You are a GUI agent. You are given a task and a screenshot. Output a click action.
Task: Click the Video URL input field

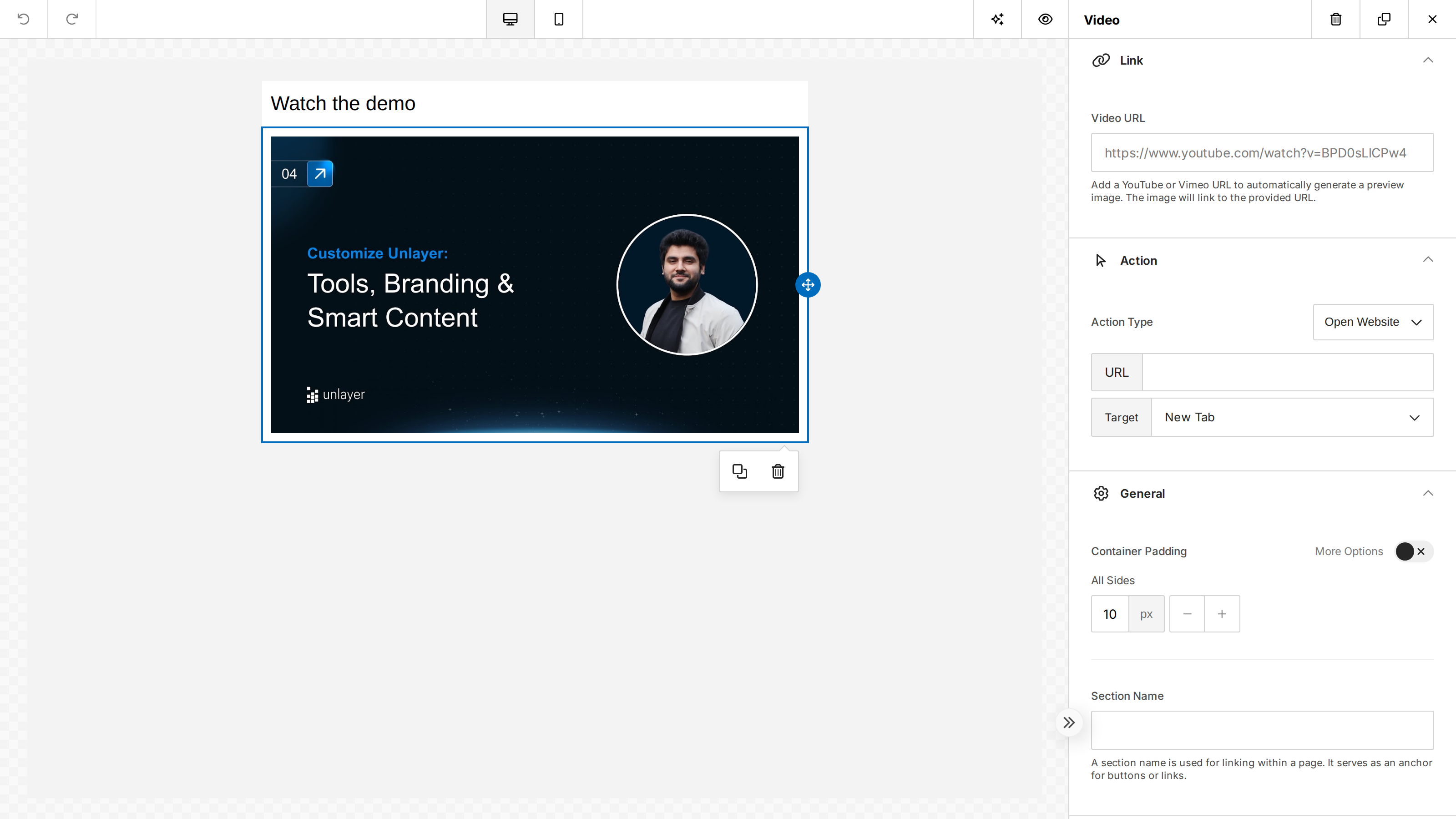1262,152
